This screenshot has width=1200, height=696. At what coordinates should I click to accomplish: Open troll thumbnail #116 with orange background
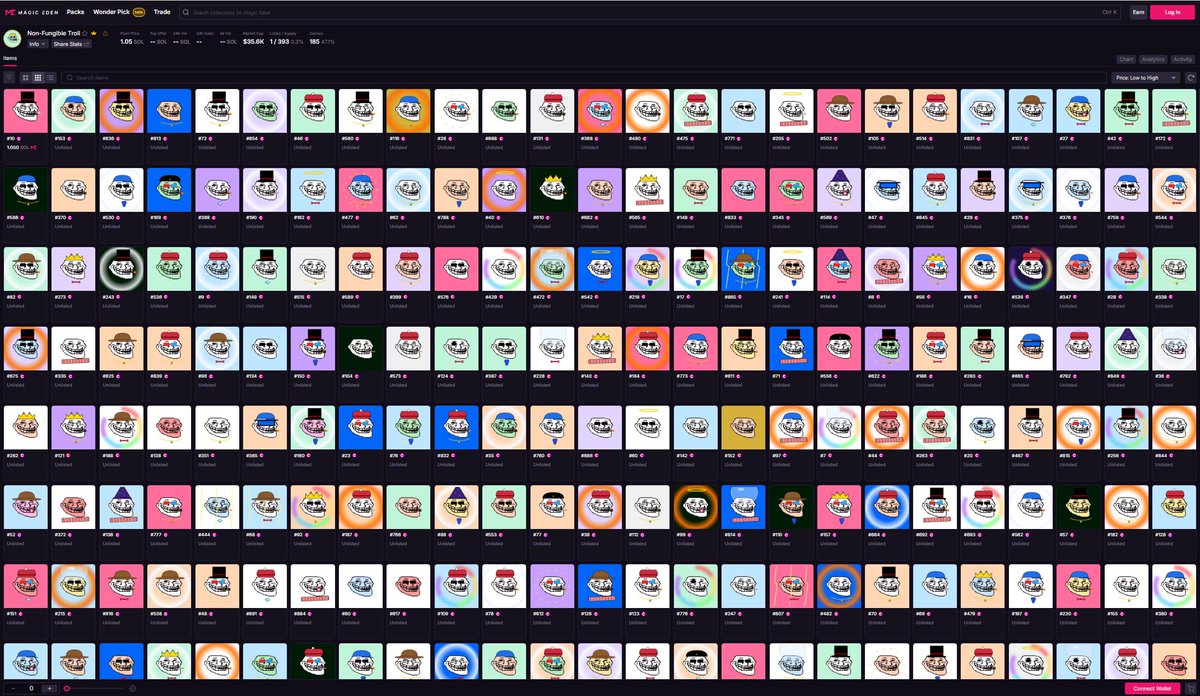pos(409,111)
